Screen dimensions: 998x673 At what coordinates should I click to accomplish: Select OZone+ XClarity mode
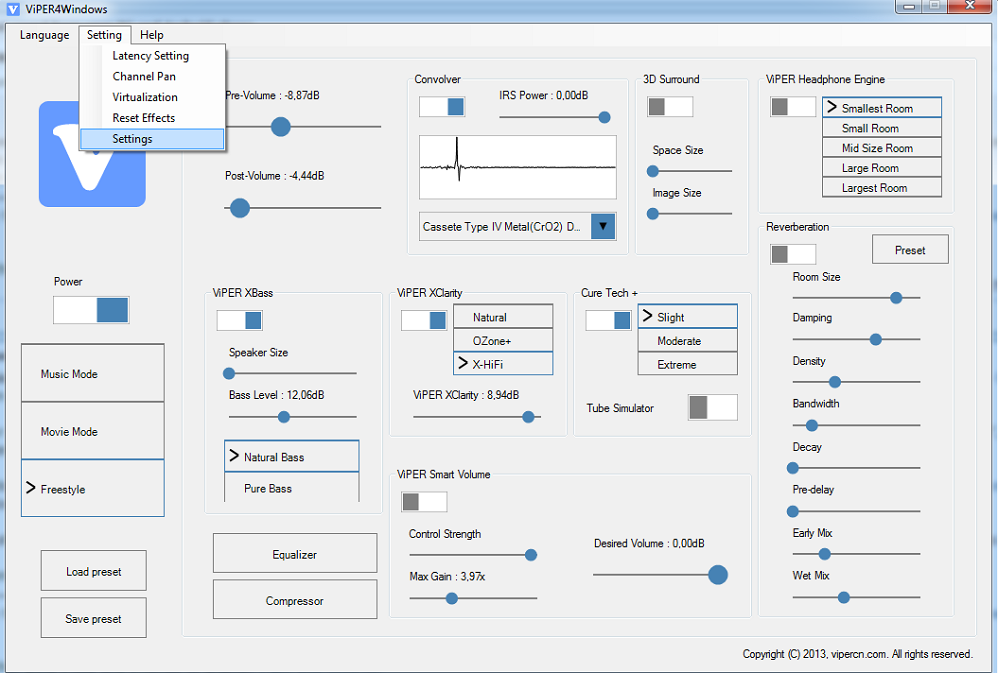[x=503, y=340]
